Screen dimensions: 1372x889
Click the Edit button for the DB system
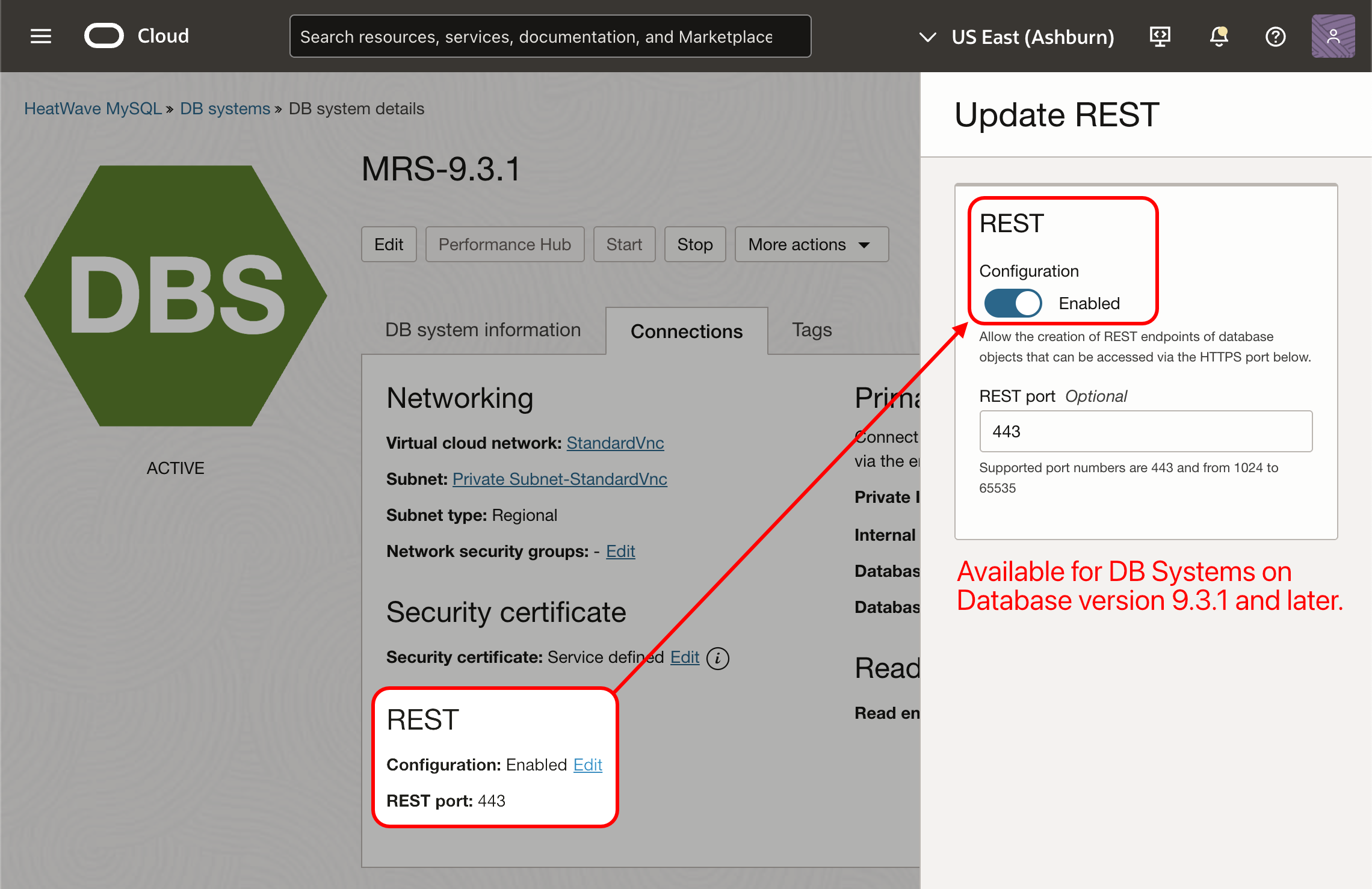389,244
